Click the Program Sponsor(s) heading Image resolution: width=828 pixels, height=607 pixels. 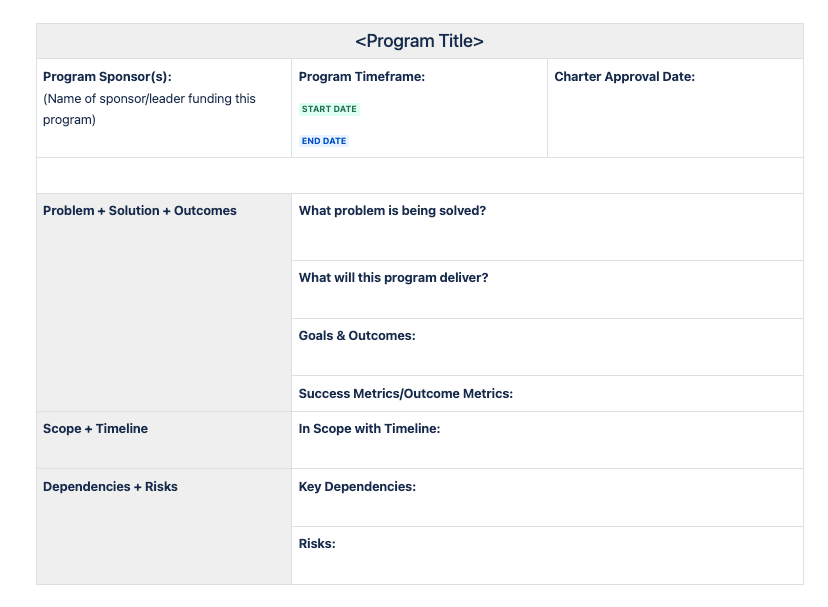point(107,77)
